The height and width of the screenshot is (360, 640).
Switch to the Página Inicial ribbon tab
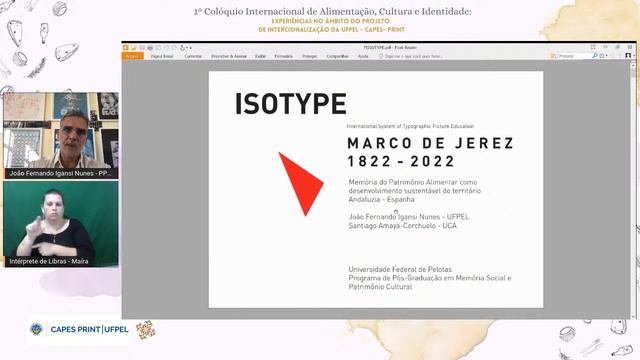coord(162,56)
